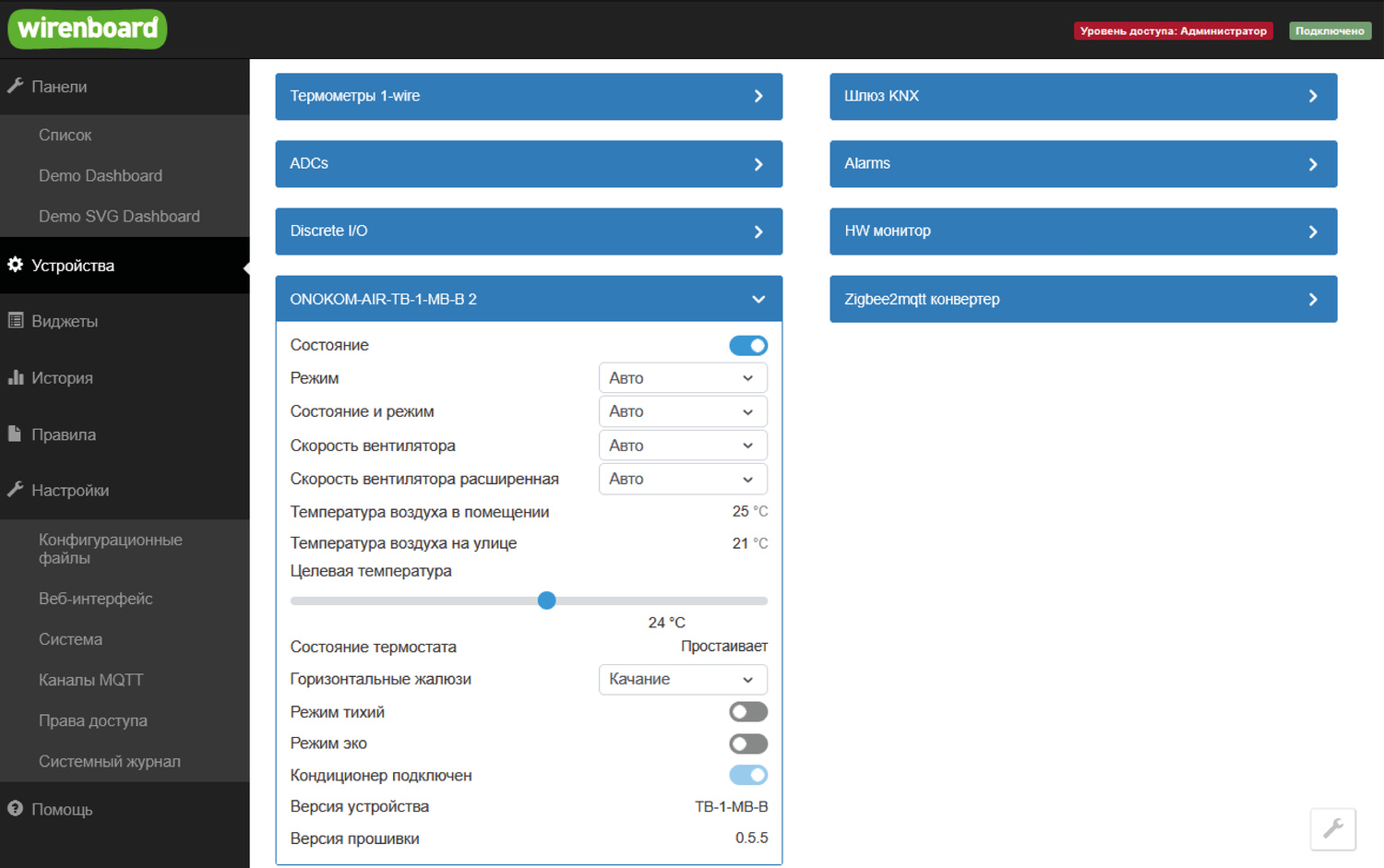
Task: Click the floating wrench button at bottom right
Action: (1332, 828)
